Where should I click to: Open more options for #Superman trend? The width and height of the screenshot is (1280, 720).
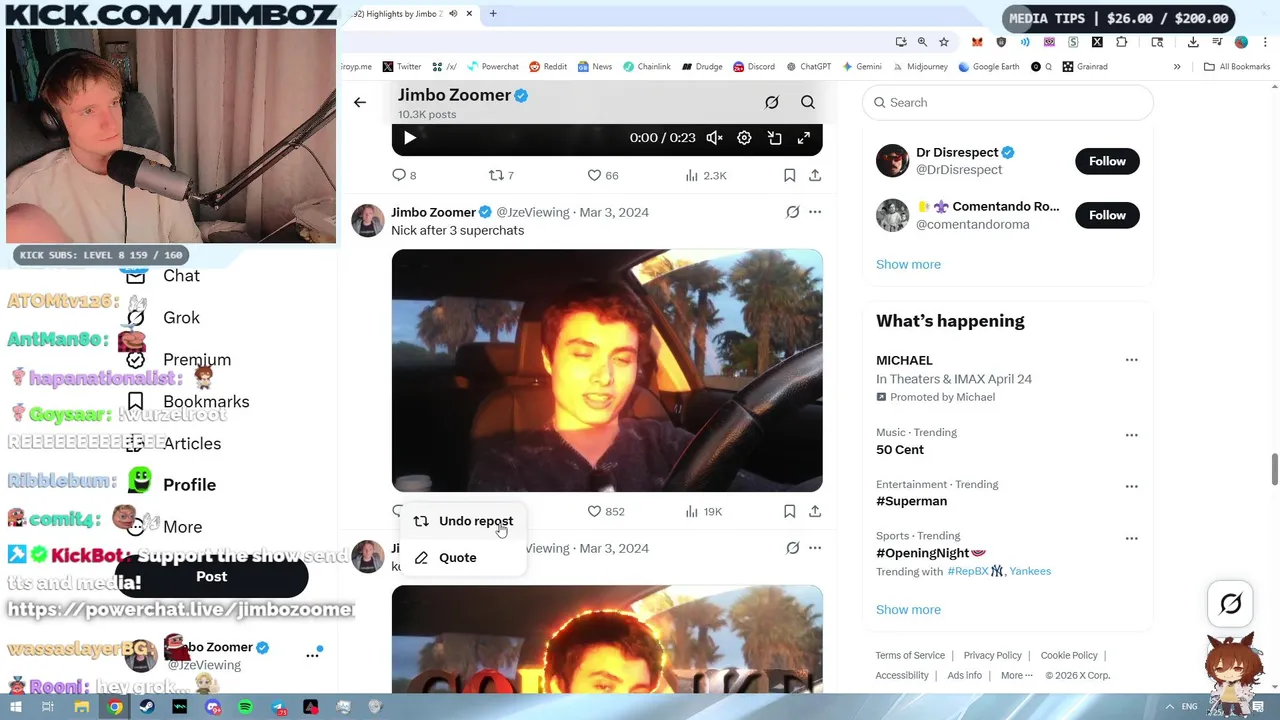tap(1131, 486)
